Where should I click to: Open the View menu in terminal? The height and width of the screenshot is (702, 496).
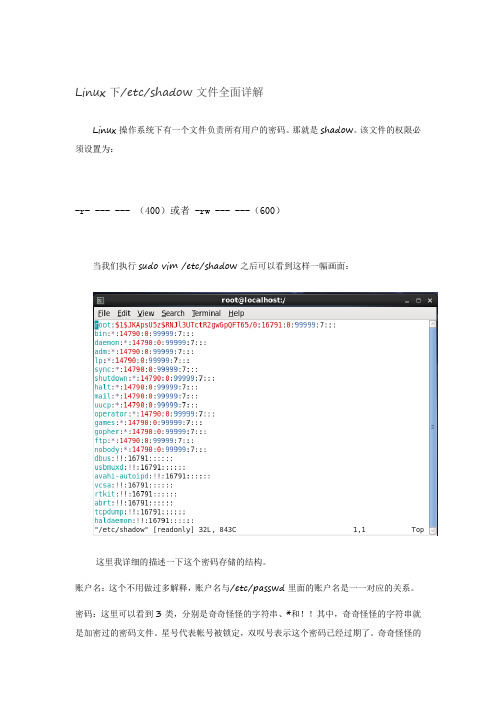[145, 313]
